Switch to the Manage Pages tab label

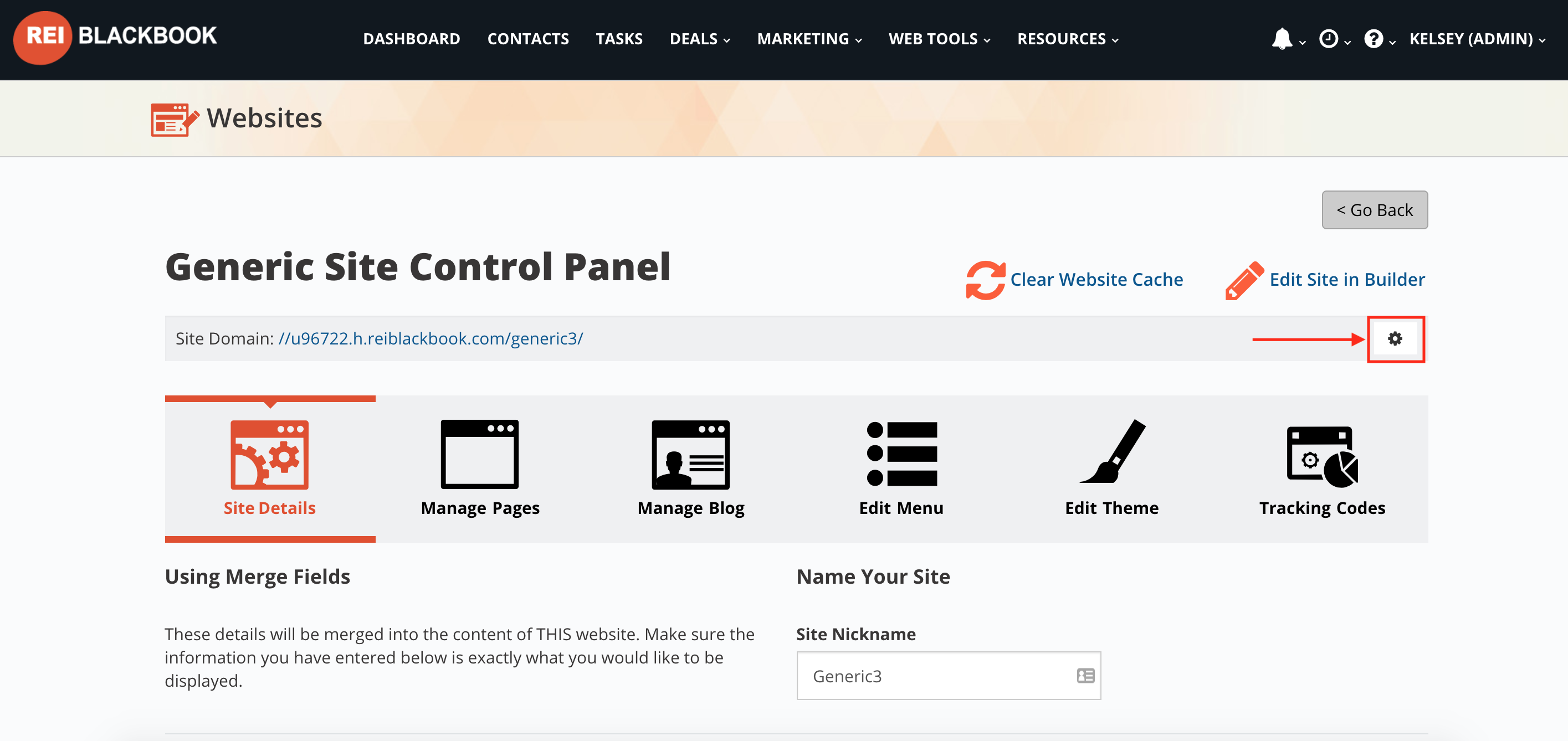click(x=480, y=508)
